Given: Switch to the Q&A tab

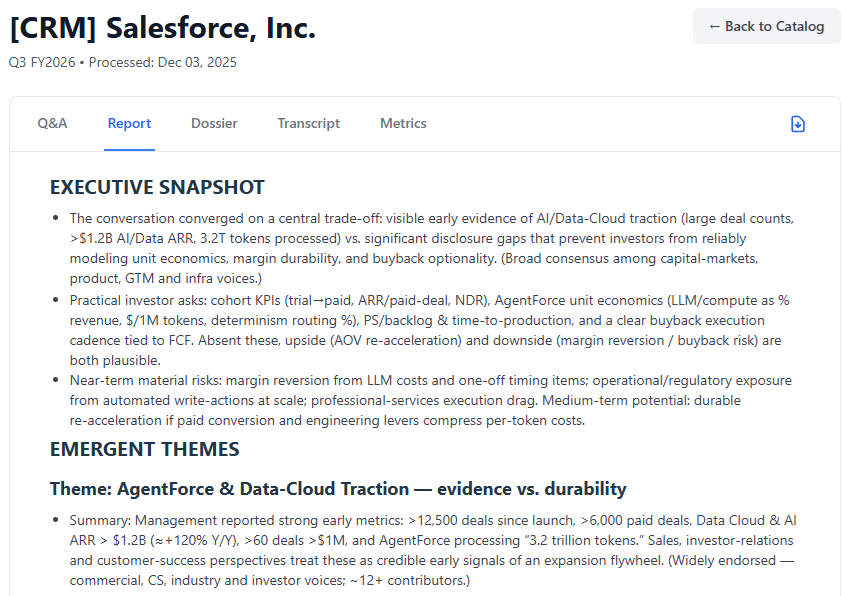Looking at the screenshot, I should (52, 124).
